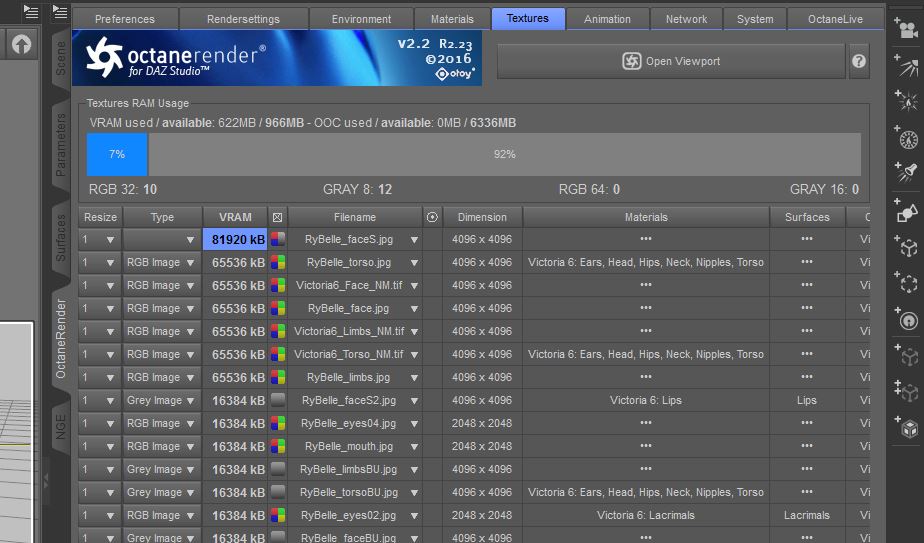Screen dimensions: 924x543
Task: Switch to the Rendersettings tab
Action: (243, 19)
